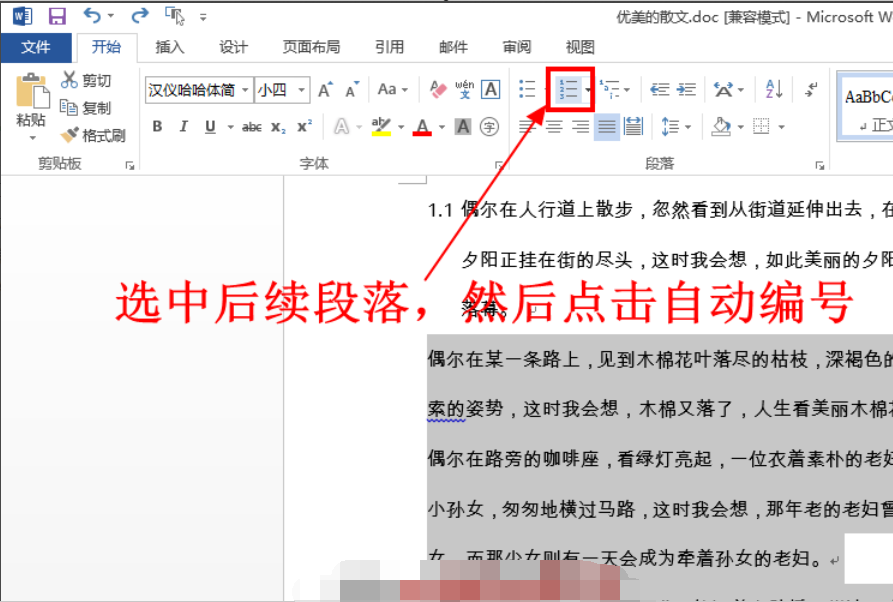Open the font name dropdown
Screen dimensions: 893x602
pyautogui.click(x=245, y=89)
